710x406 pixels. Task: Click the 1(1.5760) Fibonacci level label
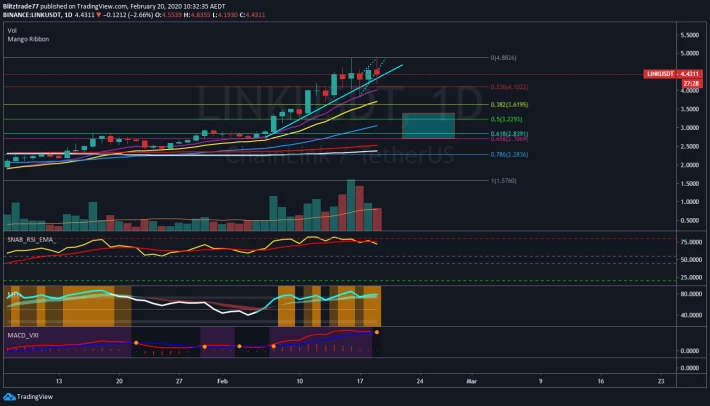pos(504,181)
